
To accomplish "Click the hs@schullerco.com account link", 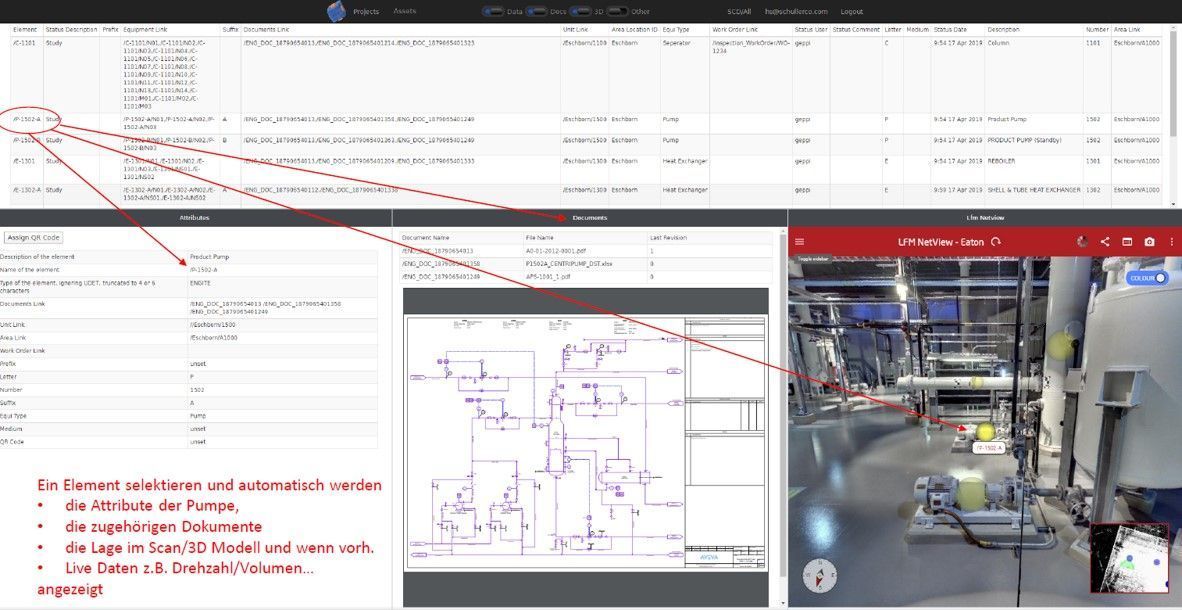I will (x=795, y=11).
